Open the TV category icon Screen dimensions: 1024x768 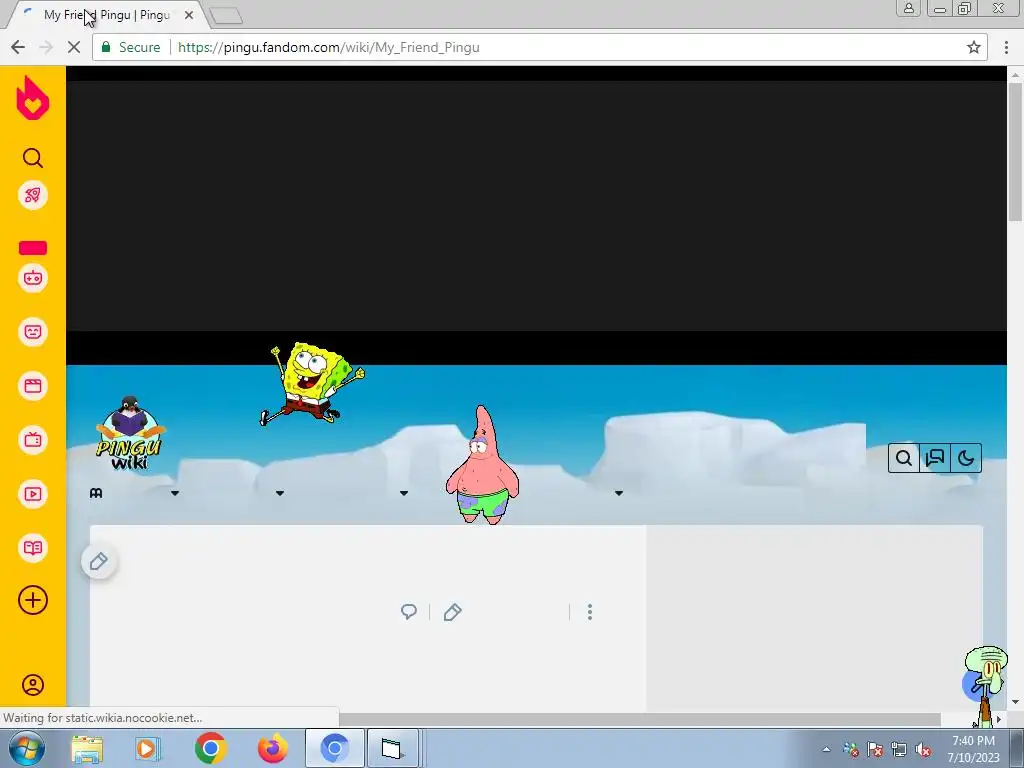33,440
